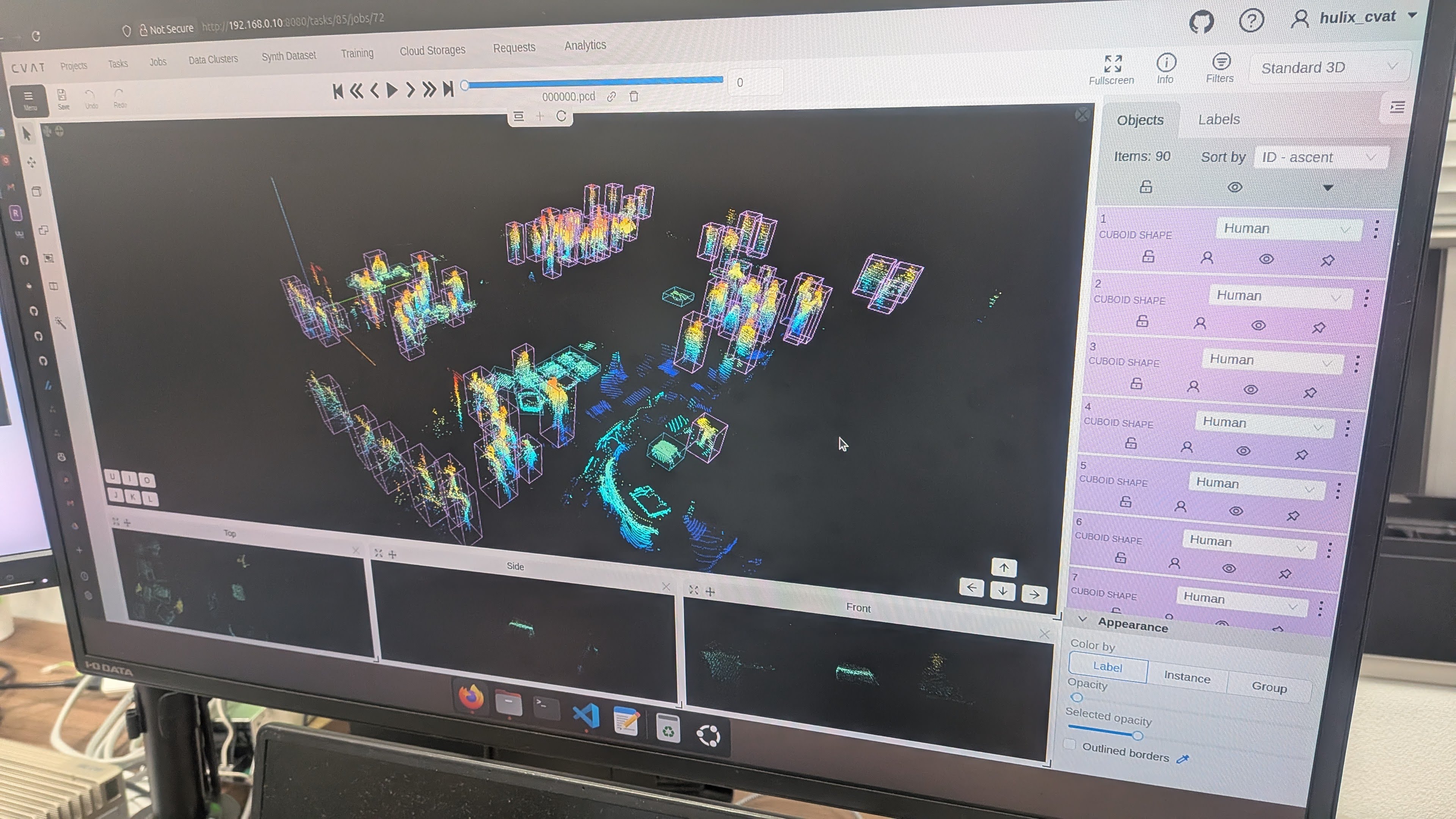Pin object 1 cuboid
Image resolution: width=1456 pixels, height=819 pixels.
(1328, 260)
